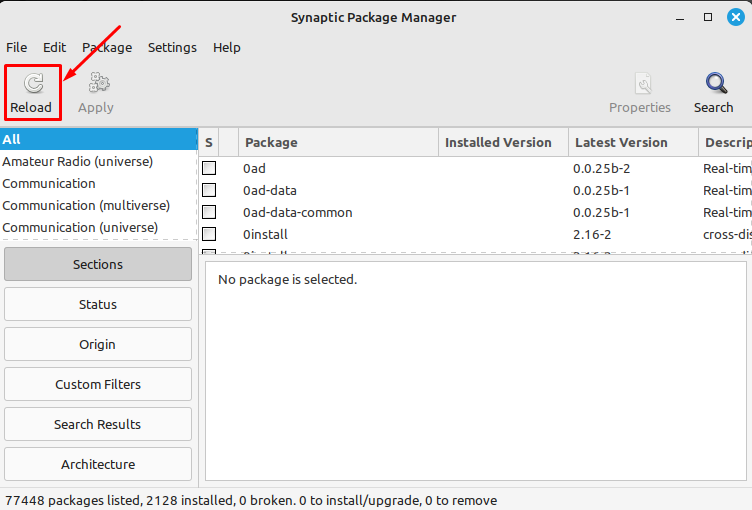752x510 pixels.
Task: Tick the 0ad-data-common package checkbox
Action: click(209, 212)
